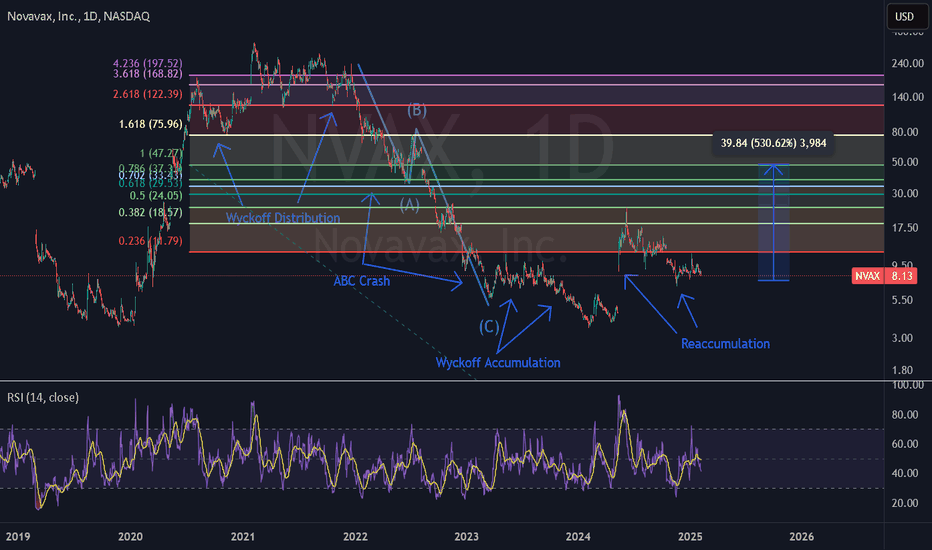Click 2023 on the time axis
Image resolution: width=932 pixels, height=550 pixels.
click(x=467, y=536)
